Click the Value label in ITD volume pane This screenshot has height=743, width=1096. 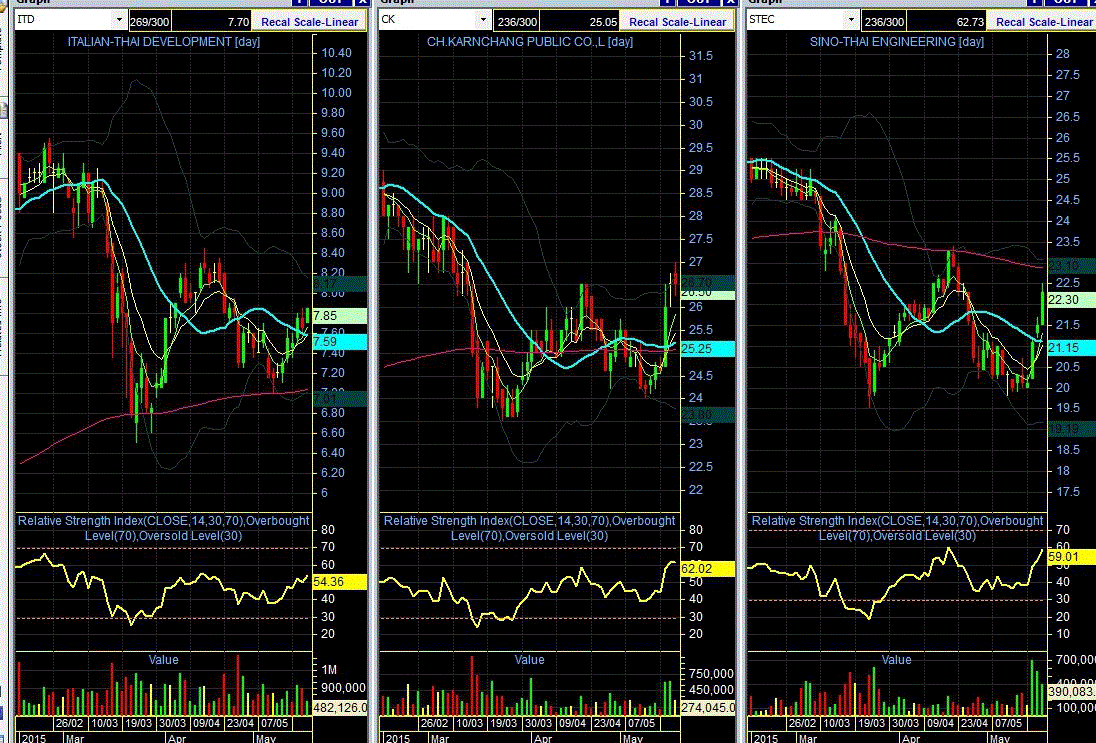pos(164,660)
